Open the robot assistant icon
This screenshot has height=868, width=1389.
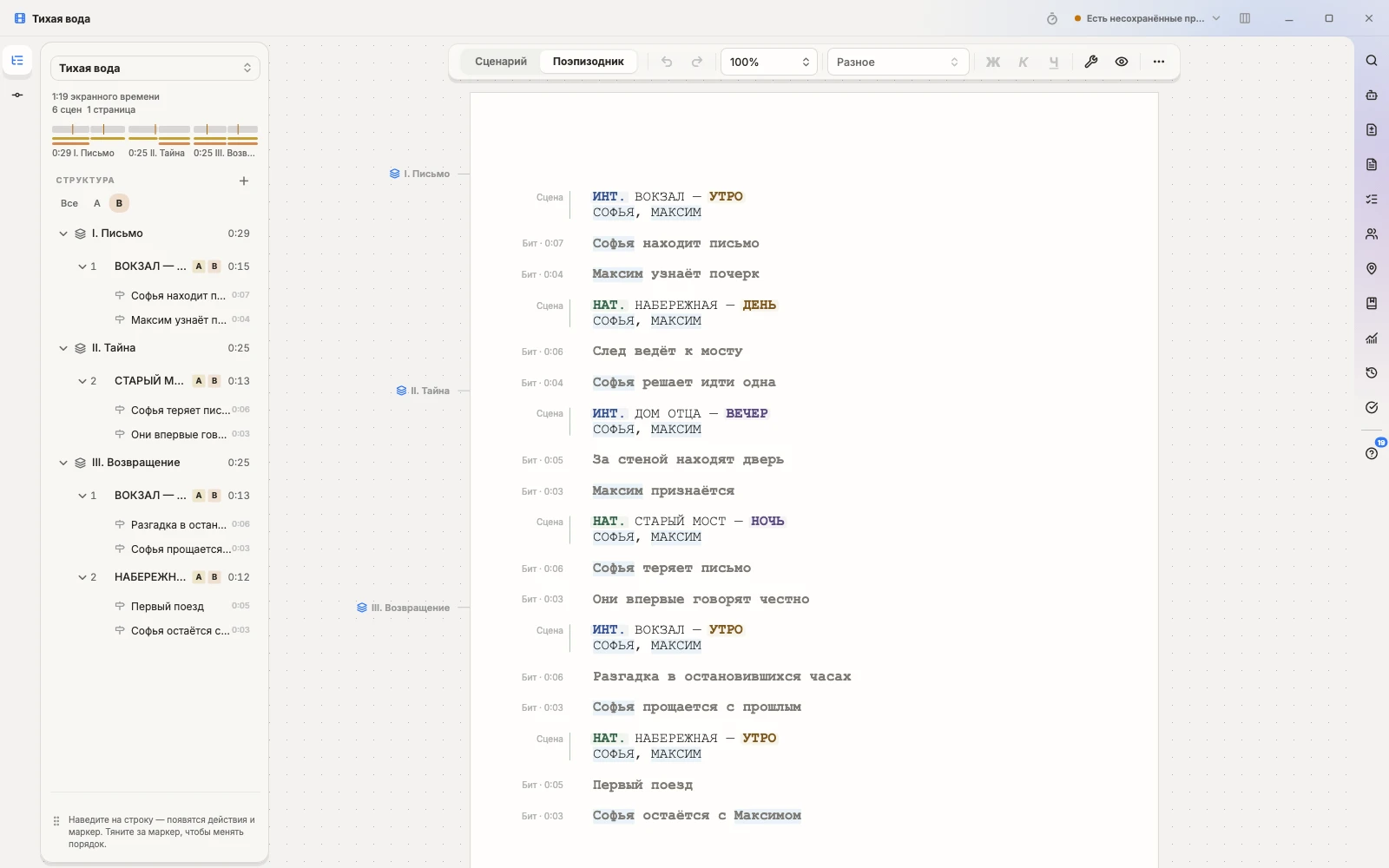tap(1372, 95)
